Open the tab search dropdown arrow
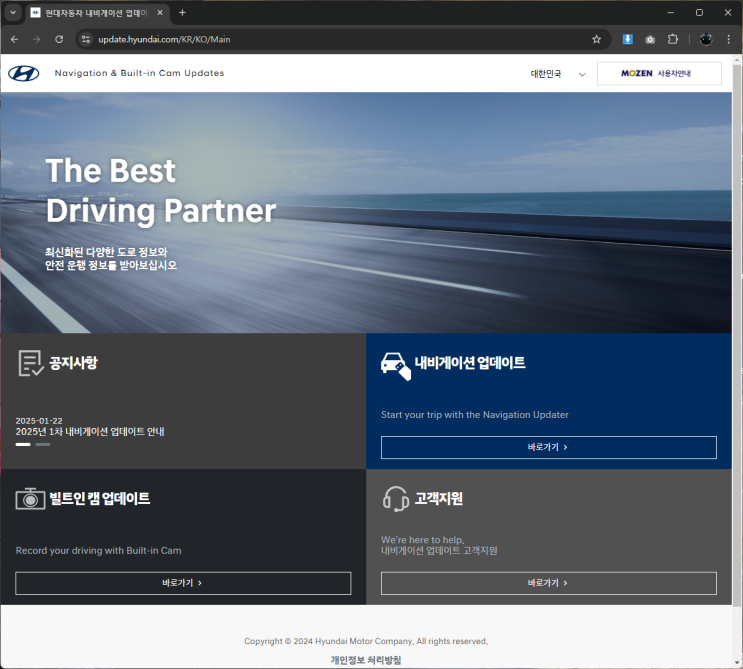The image size is (743, 669). click(x=13, y=13)
